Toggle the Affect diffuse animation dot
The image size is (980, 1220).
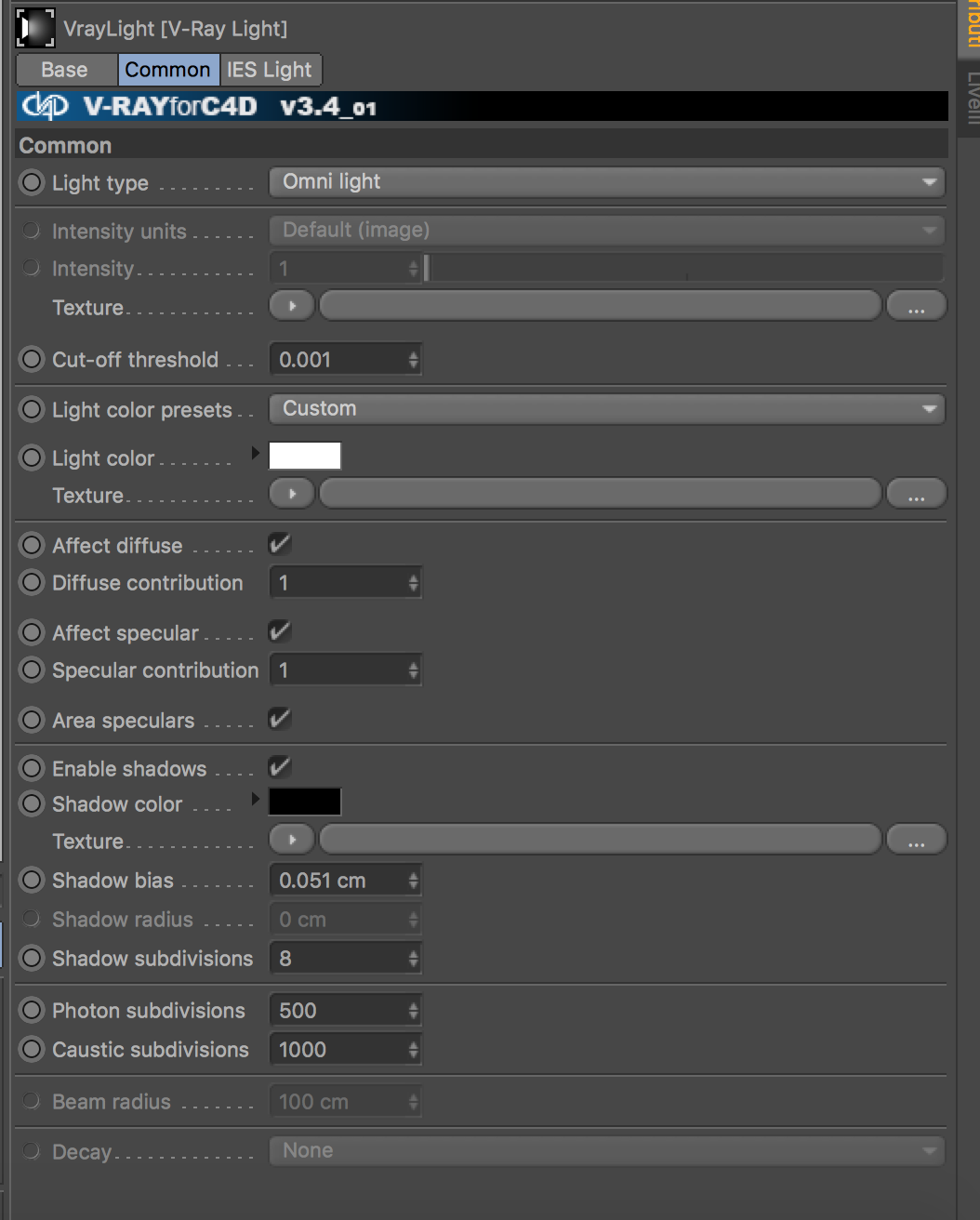pyautogui.click(x=33, y=545)
